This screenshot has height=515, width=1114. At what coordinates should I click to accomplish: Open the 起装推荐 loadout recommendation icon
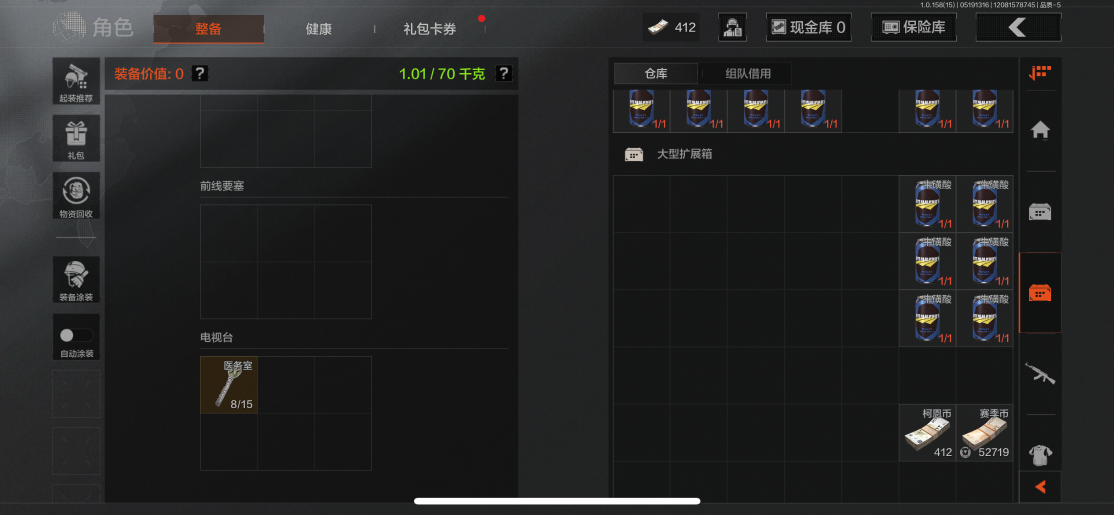point(76,81)
